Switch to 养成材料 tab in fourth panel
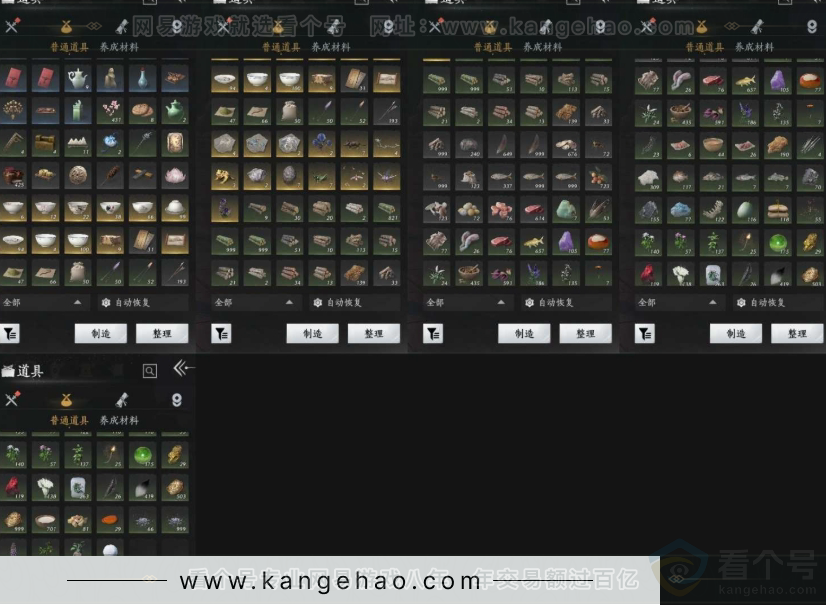826x605 pixels. pyautogui.click(x=754, y=47)
